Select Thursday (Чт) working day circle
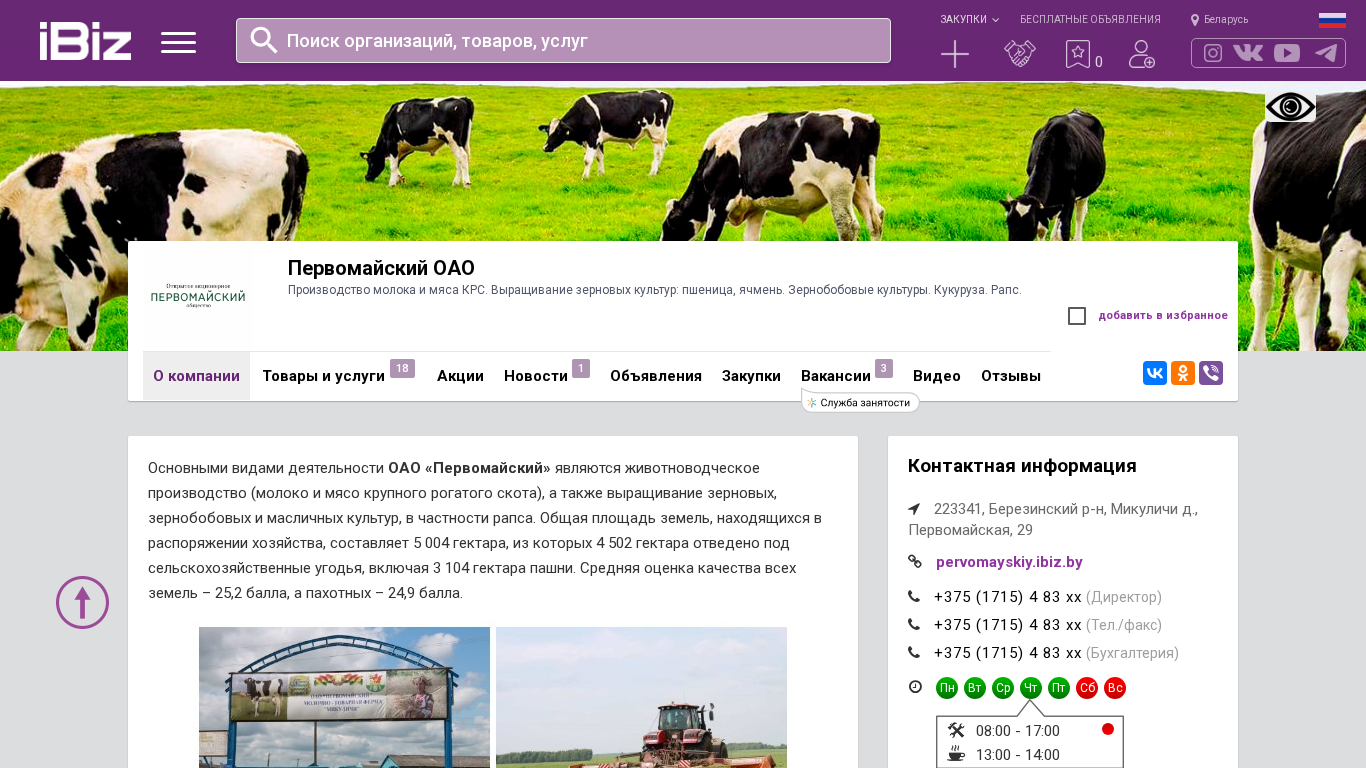The height and width of the screenshot is (768, 1366). (x=1031, y=688)
